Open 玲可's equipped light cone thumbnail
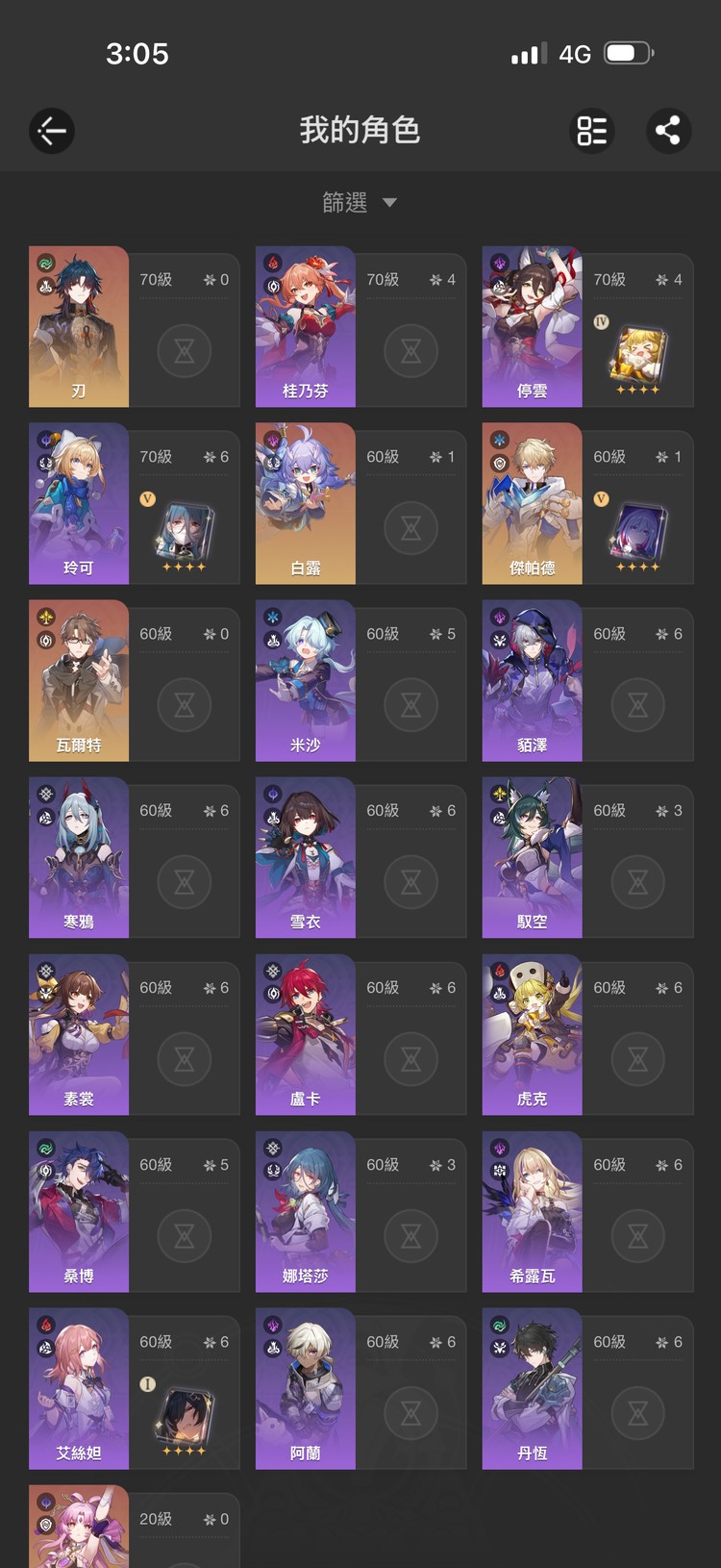The image size is (721, 1568). tap(185, 532)
